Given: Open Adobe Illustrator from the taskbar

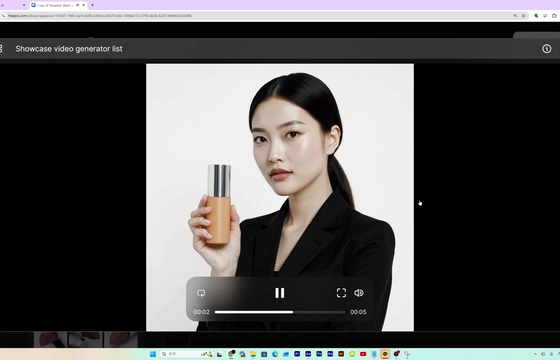Looking at the screenshot, I should click(341, 354).
